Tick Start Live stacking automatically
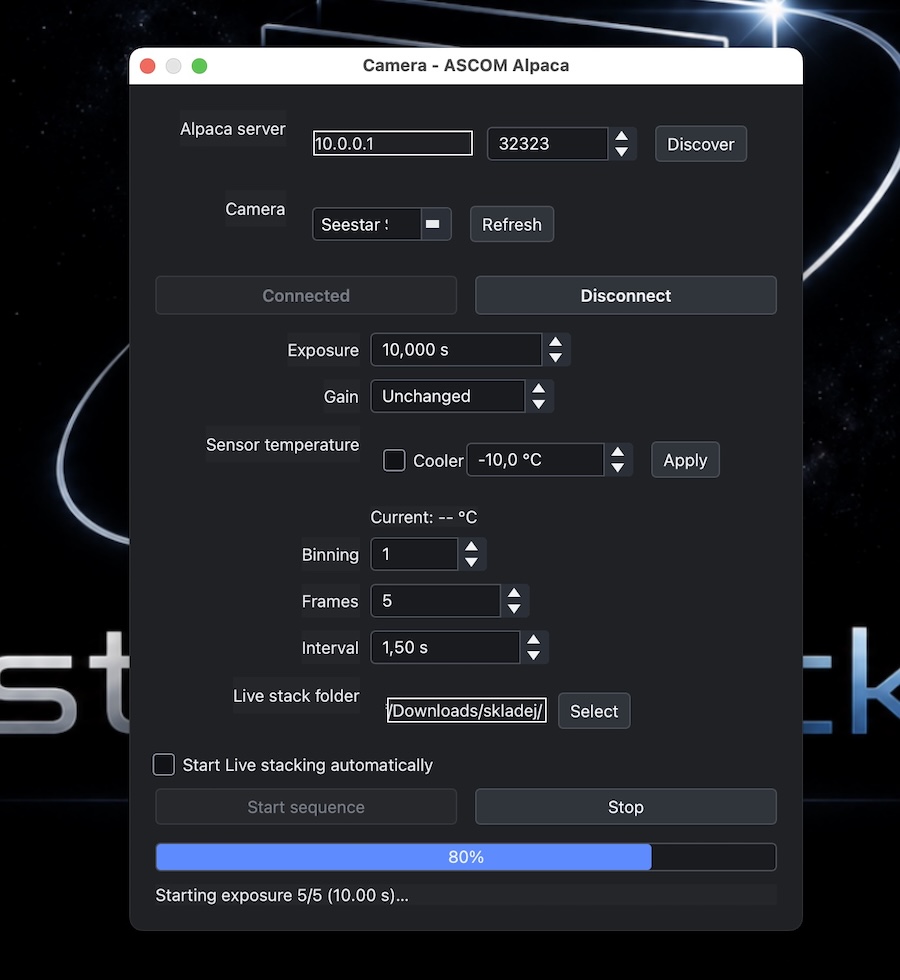The height and width of the screenshot is (980, 900). 164,764
